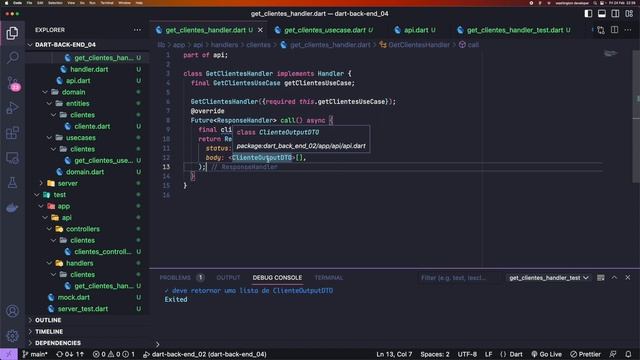Screen dimensions: 640x360
Task: Collapse DART-BACK-END_04 root folder
Action: tap(65, 44)
